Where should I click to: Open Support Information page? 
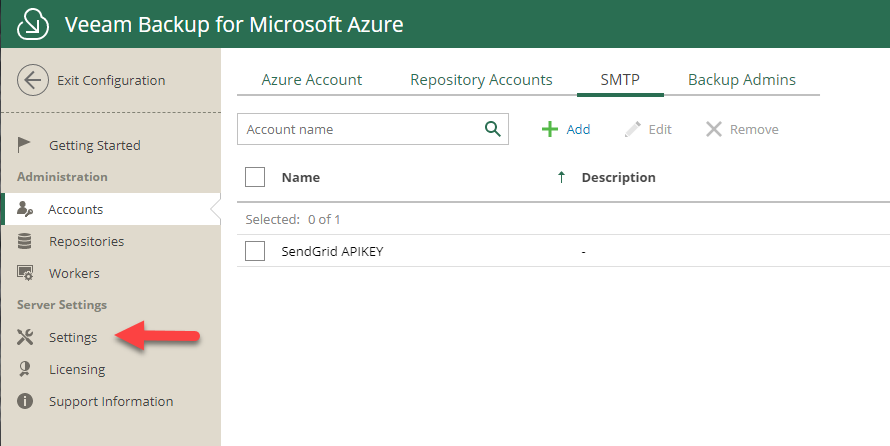click(x=111, y=401)
